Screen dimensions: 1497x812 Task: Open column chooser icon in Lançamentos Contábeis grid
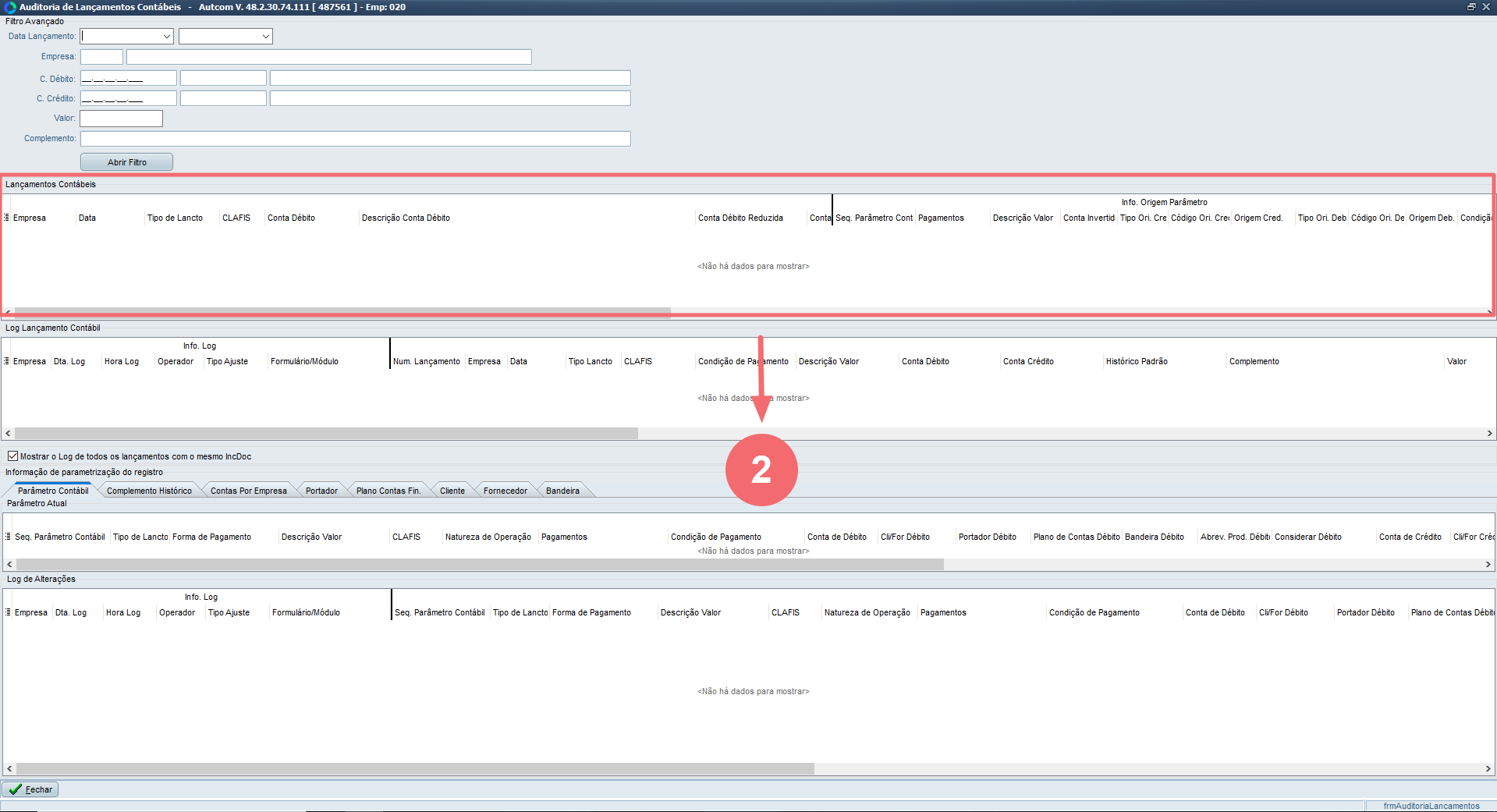point(7,218)
